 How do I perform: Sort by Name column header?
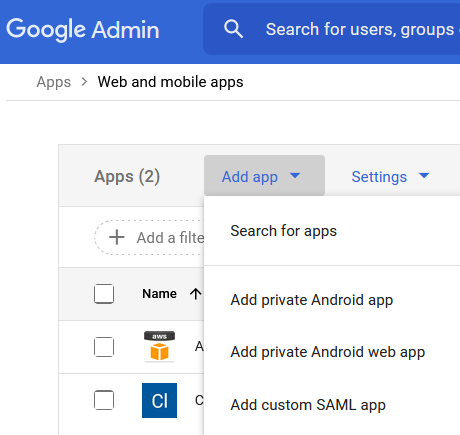[159, 294]
